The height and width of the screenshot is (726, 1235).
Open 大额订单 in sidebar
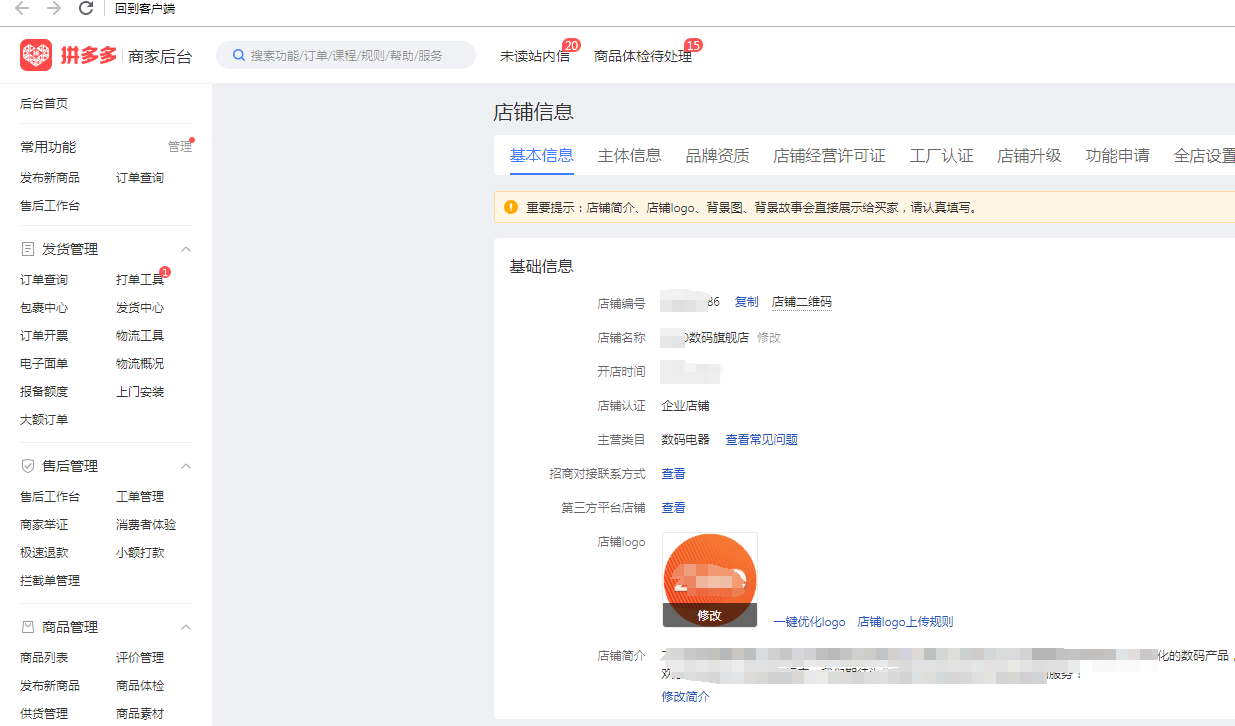44,420
